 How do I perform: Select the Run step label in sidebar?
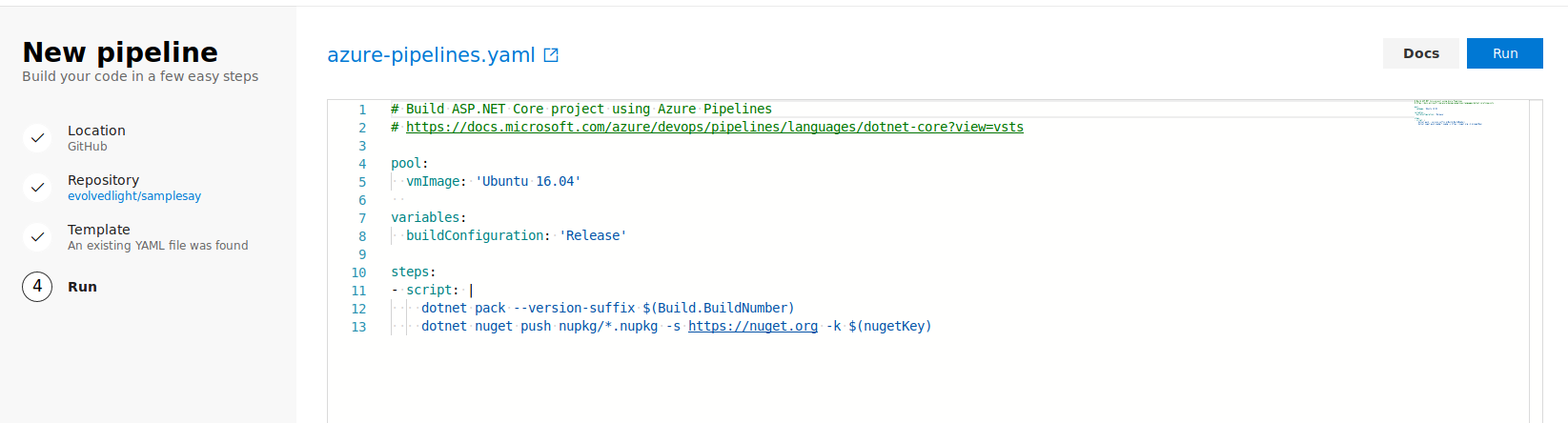pos(82,287)
